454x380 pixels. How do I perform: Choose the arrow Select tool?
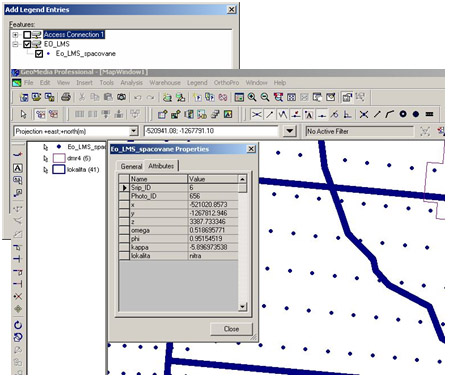tap(23, 114)
